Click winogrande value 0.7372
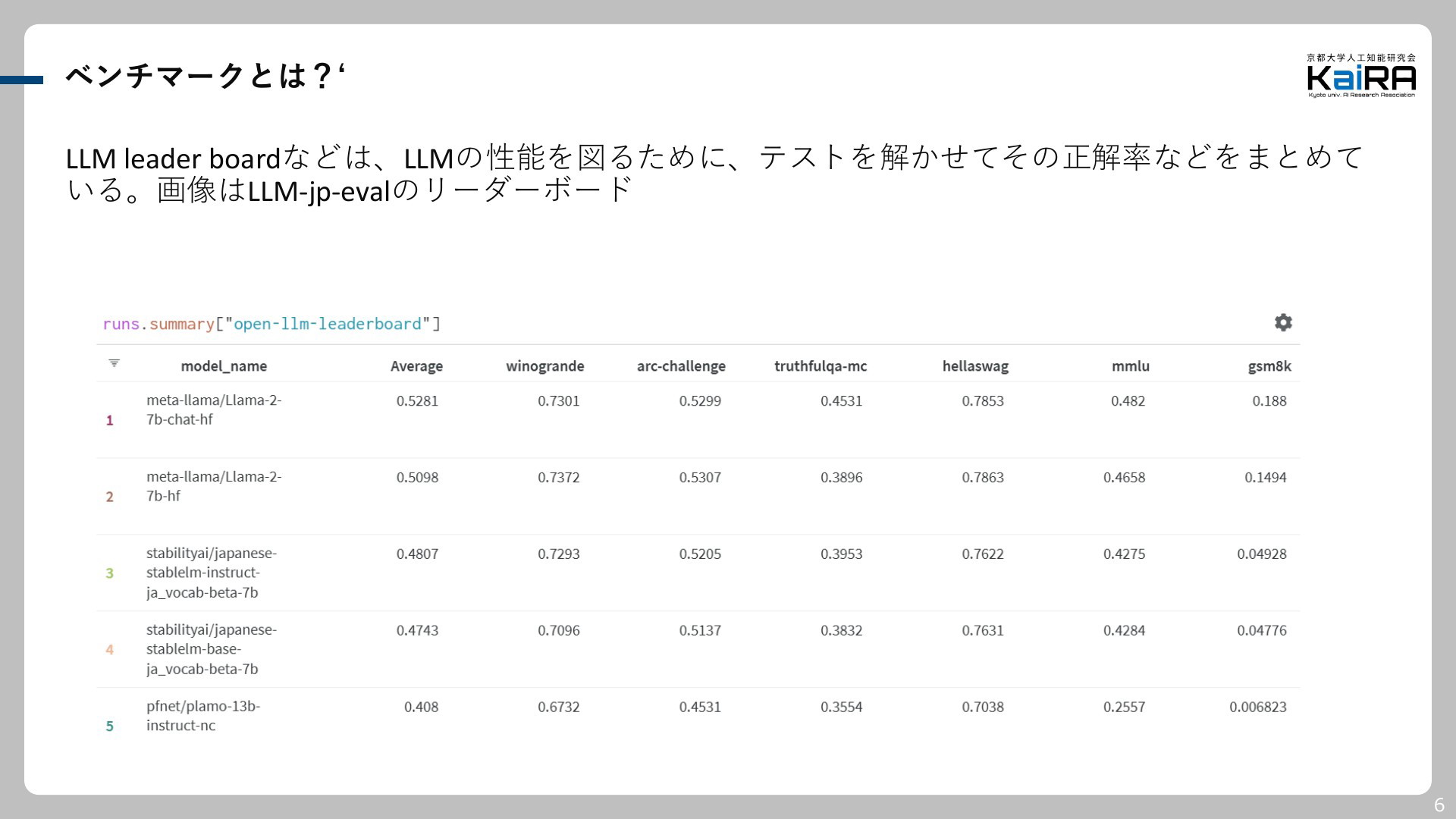 559,478
